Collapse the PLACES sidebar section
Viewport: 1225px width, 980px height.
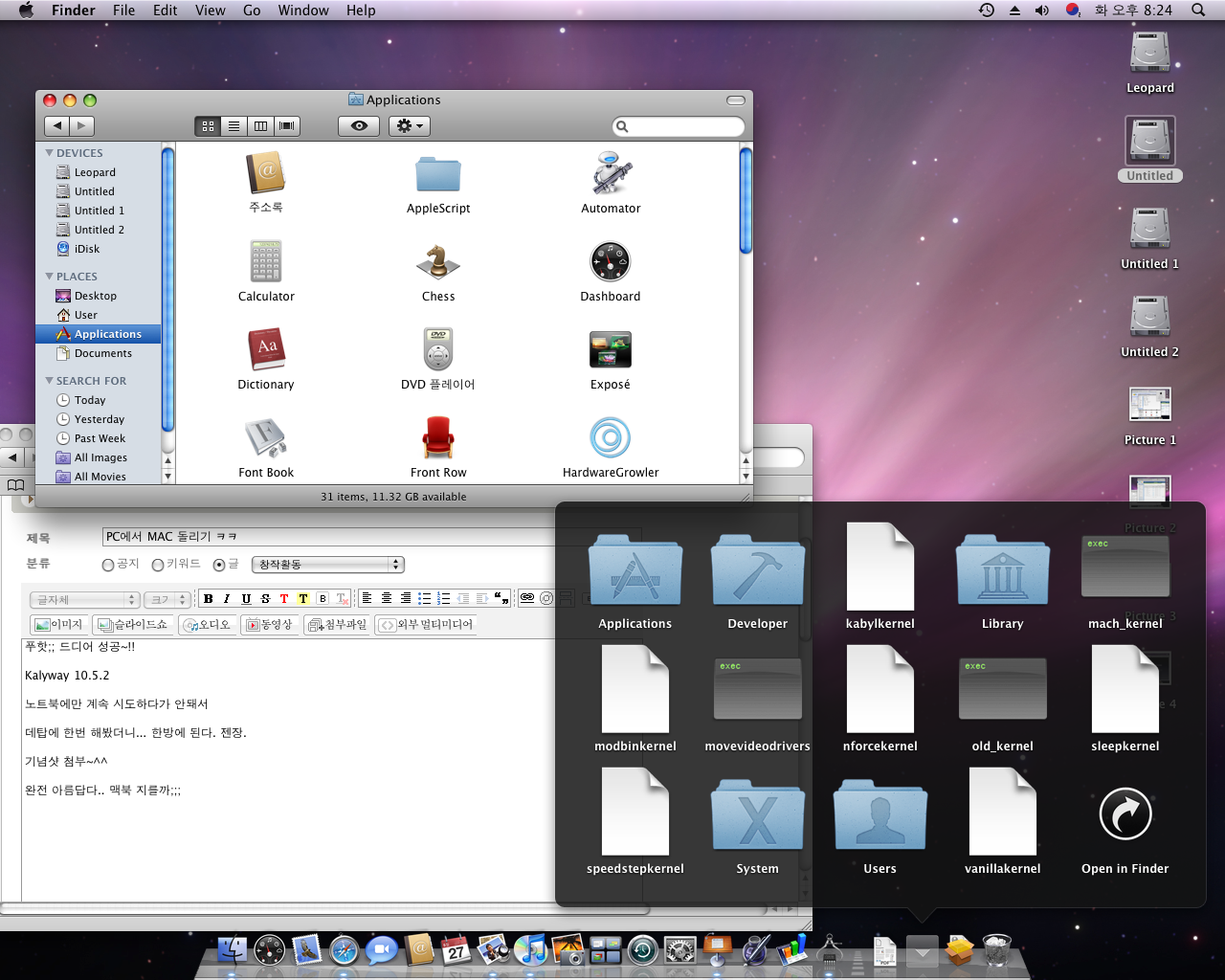coord(50,277)
